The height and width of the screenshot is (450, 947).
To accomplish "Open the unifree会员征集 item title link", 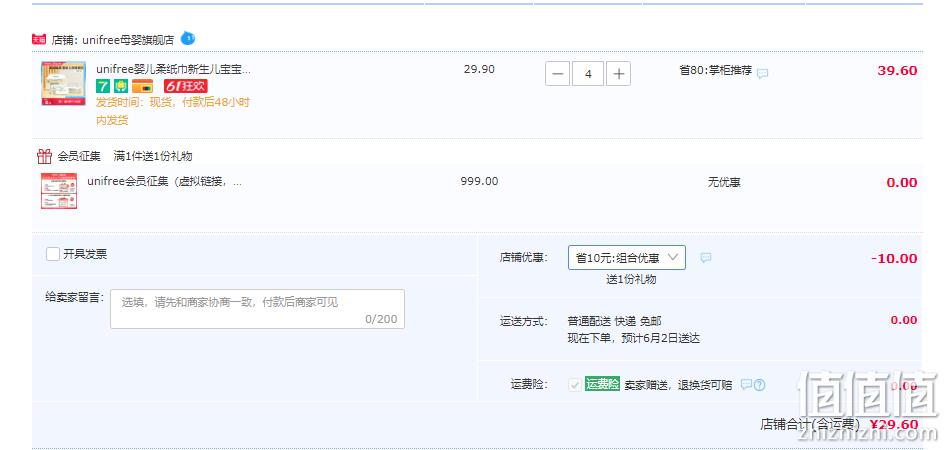I will 164,181.
